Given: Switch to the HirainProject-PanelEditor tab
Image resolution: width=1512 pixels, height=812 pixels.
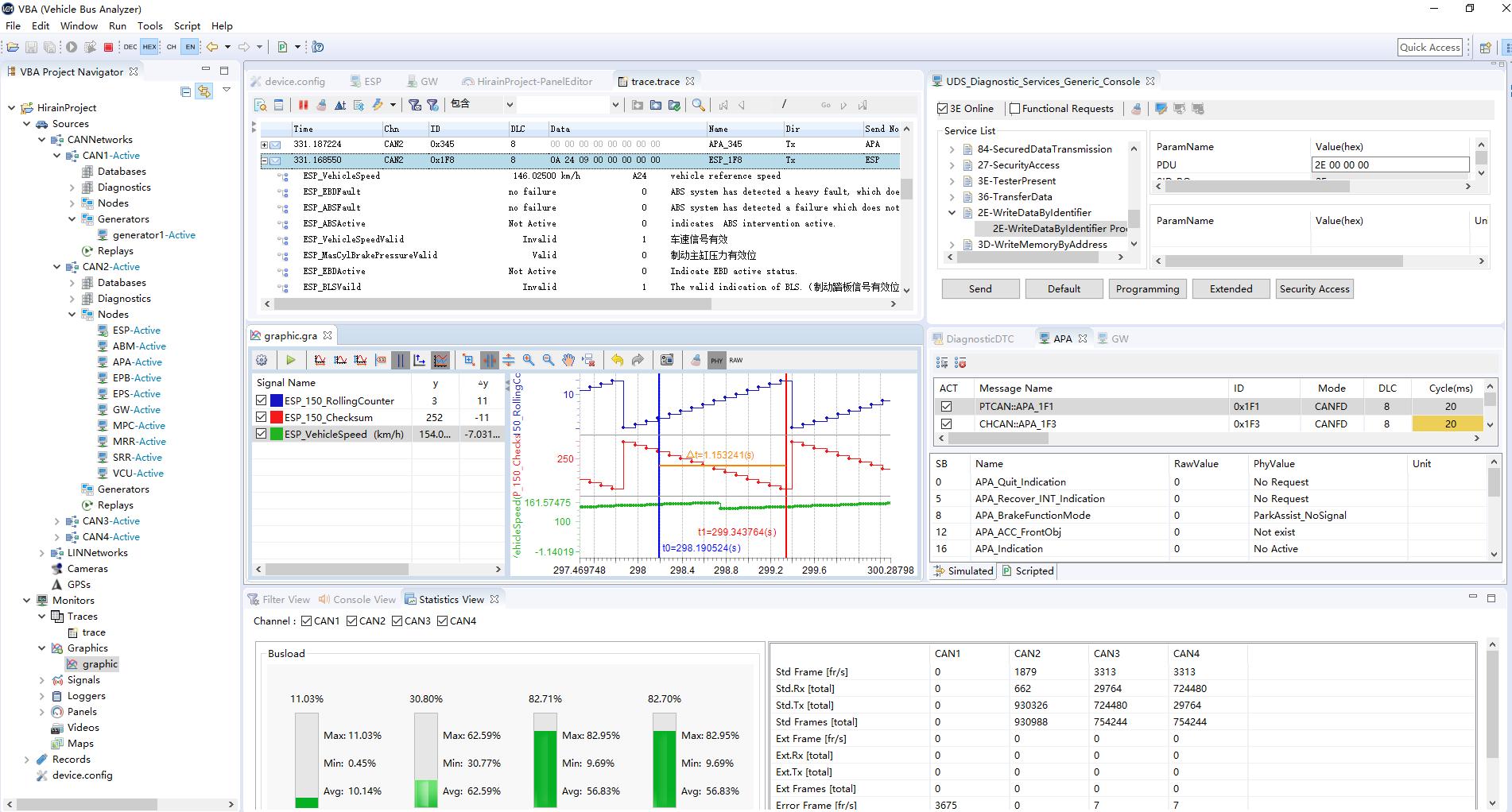Looking at the screenshot, I should 528,82.
